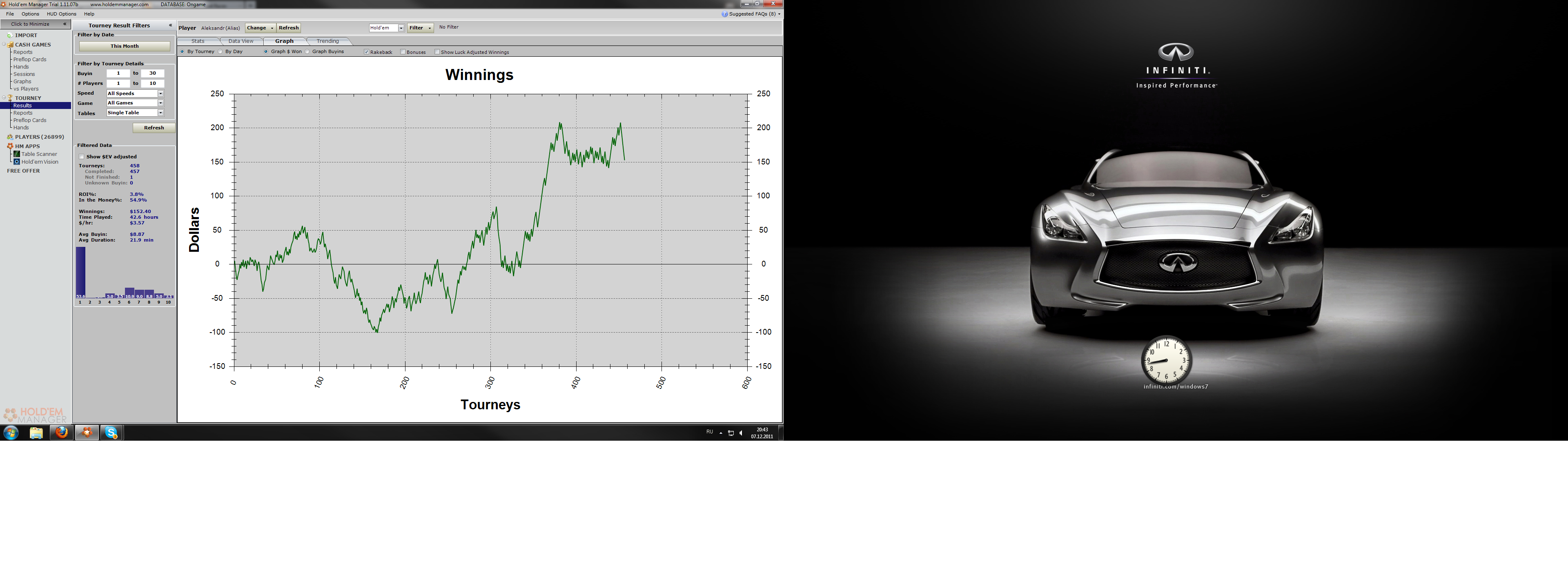Open the Tables dropdown
The image size is (1568, 577).
[161, 113]
